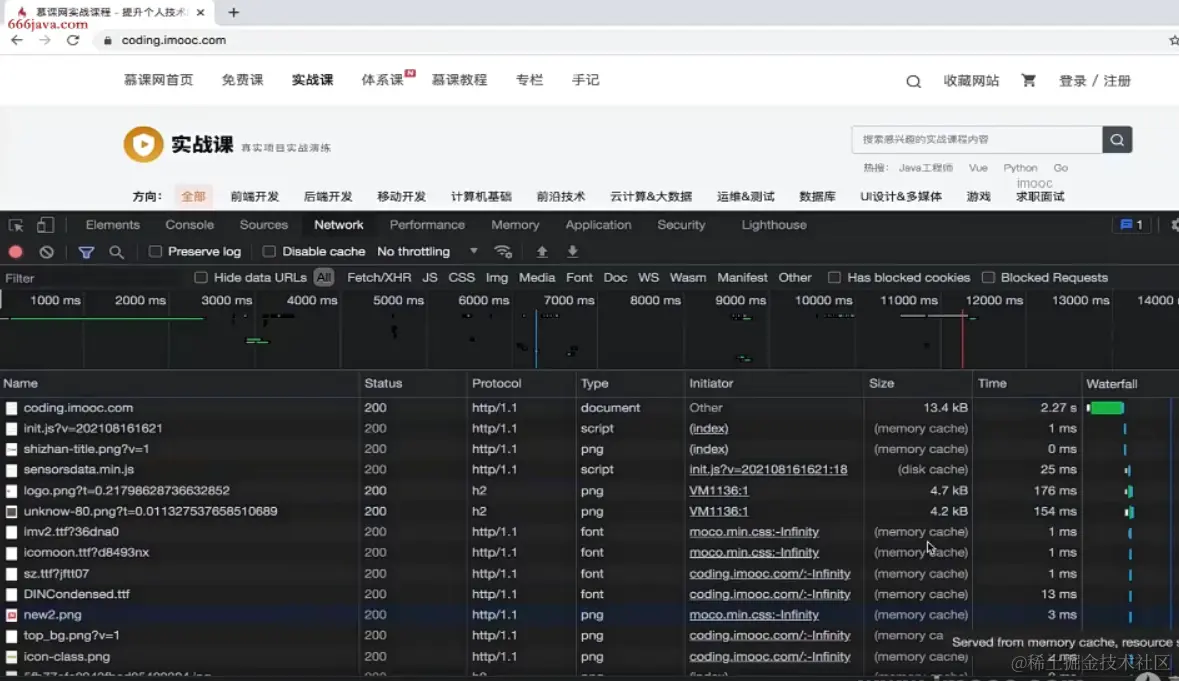Viewport: 1179px width, 681px height.
Task: Click the network Filter text field
Action: (94, 278)
